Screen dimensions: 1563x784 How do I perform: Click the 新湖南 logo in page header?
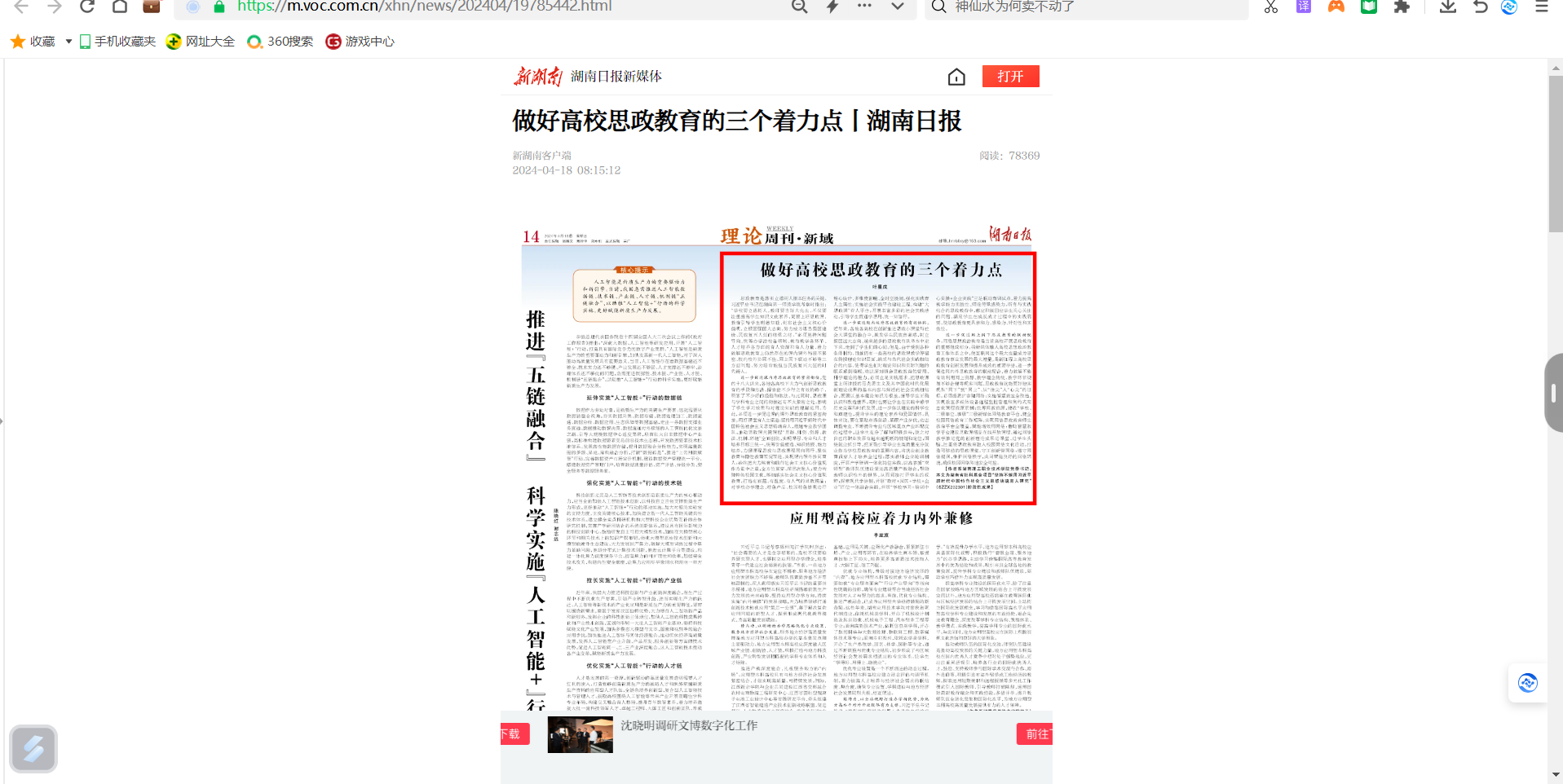[537, 77]
